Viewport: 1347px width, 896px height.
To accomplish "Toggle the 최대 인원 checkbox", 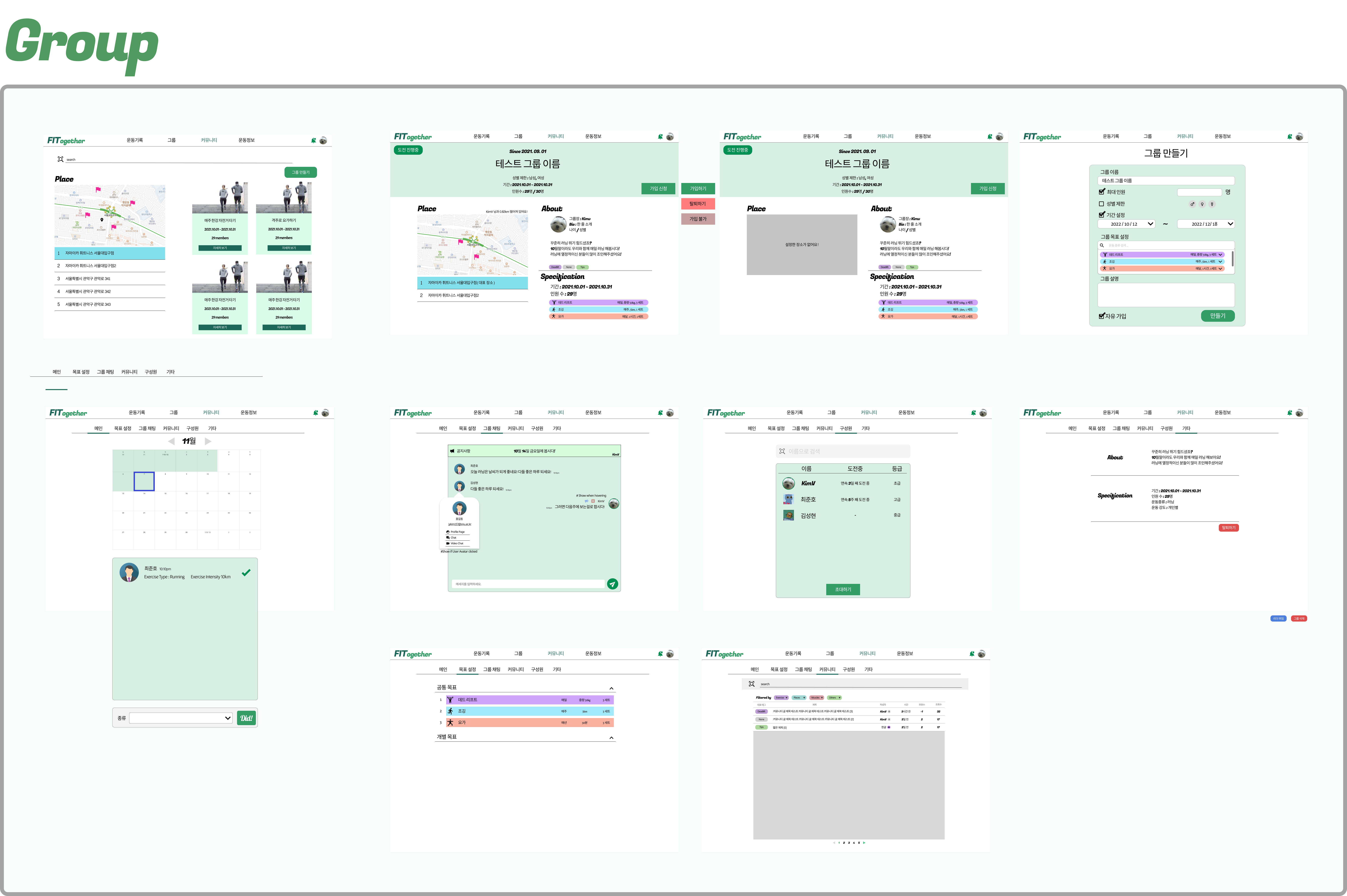I will (1102, 192).
